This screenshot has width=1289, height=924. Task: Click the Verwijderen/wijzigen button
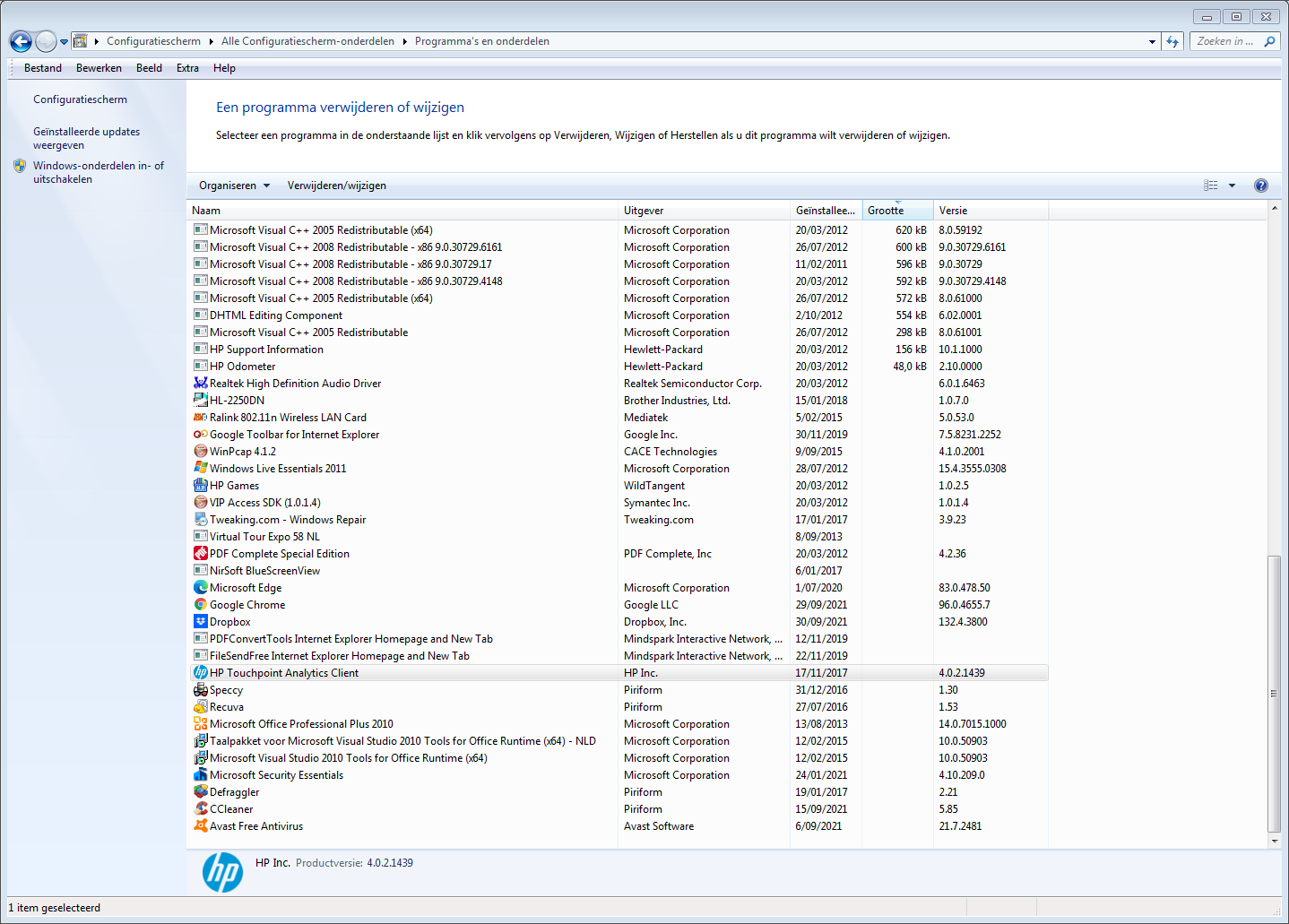[x=337, y=186]
